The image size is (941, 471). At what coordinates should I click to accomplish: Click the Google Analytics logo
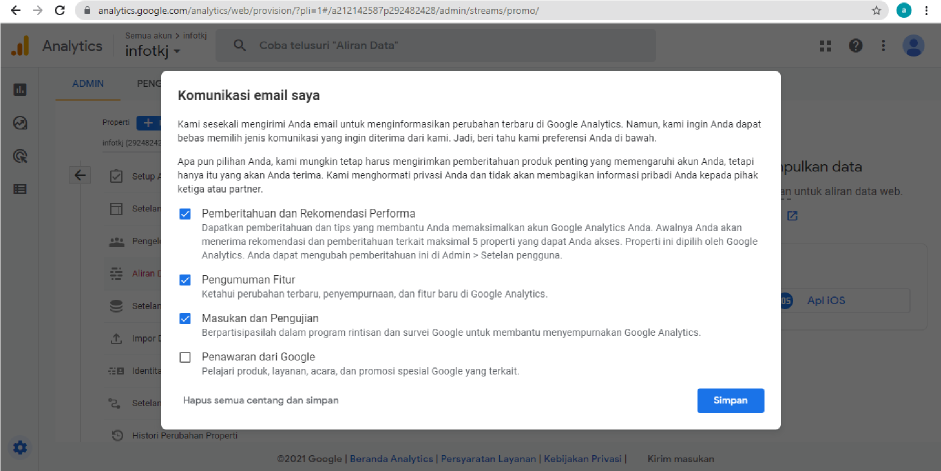tap(20, 46)
